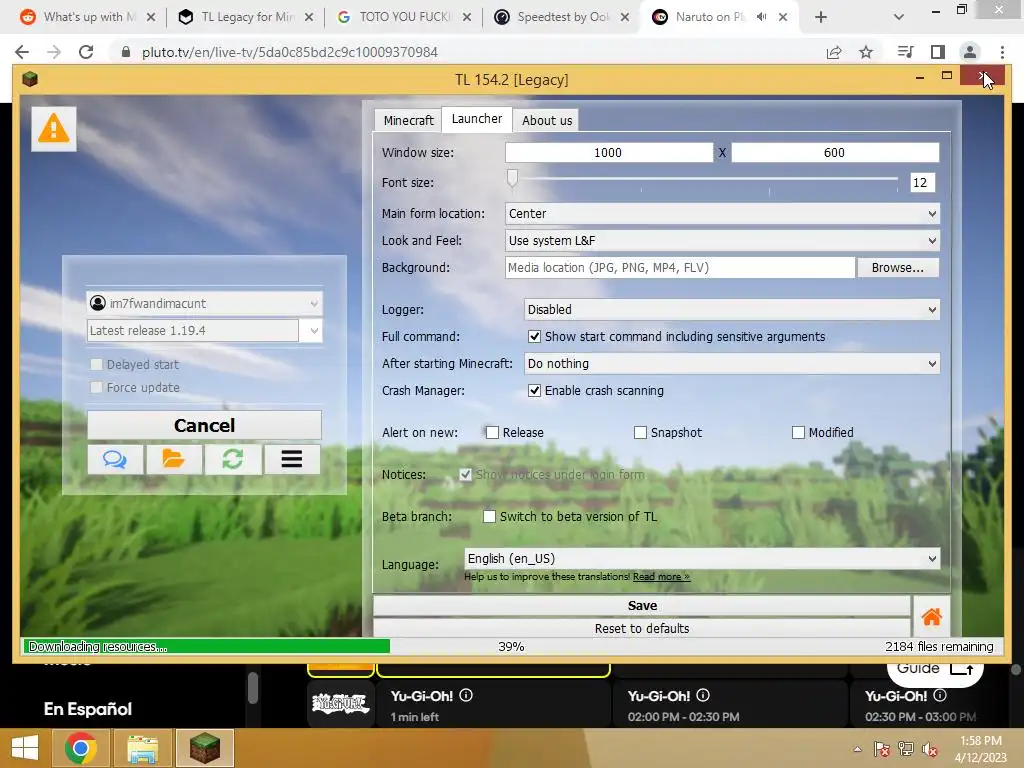Click the window width field 1000
The height and width of the screenshot is (768, 1024).
click(x=608, y=153)
